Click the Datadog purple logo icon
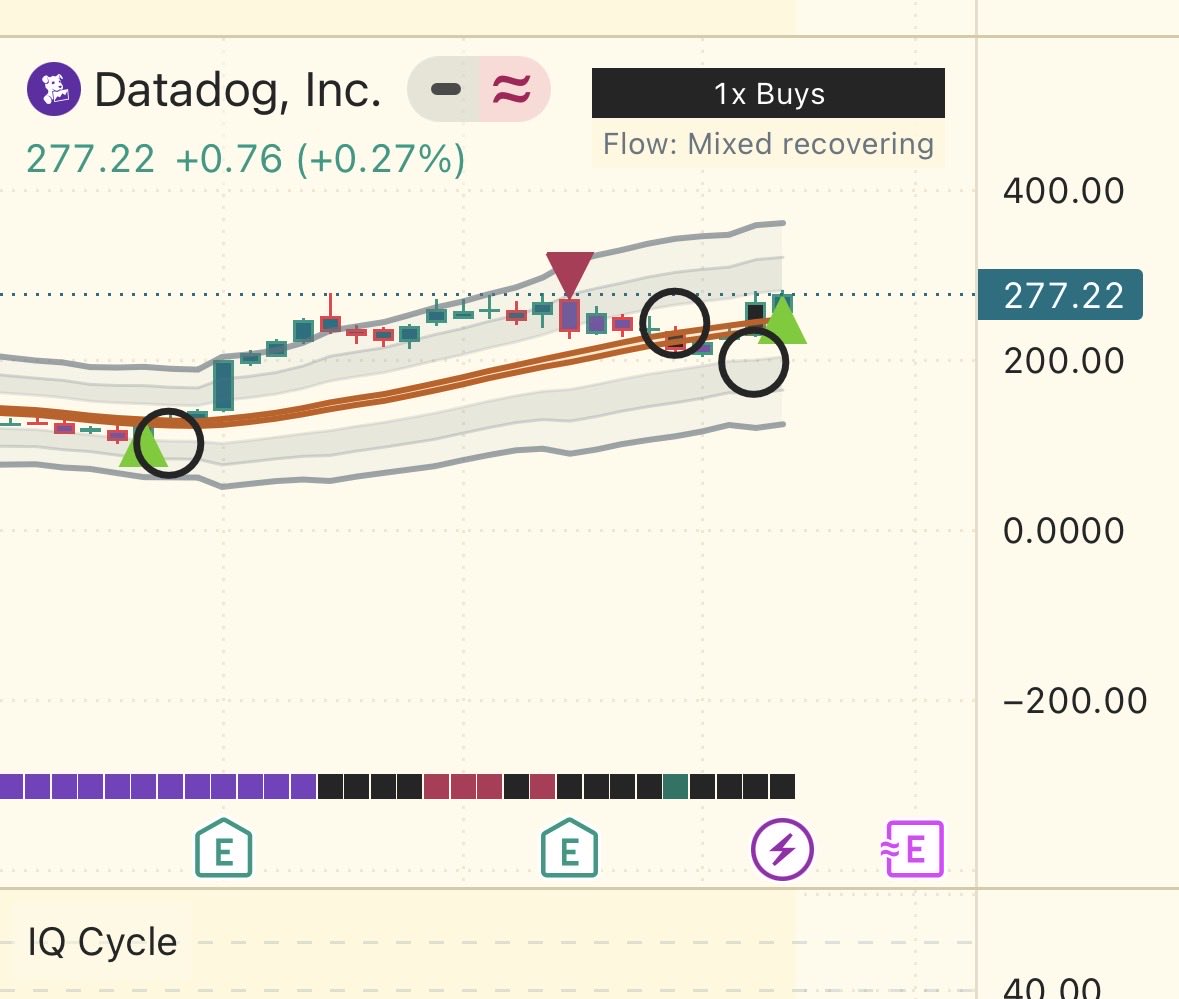This screenshot has height=999, width=1179. click(x=53, y=89)
